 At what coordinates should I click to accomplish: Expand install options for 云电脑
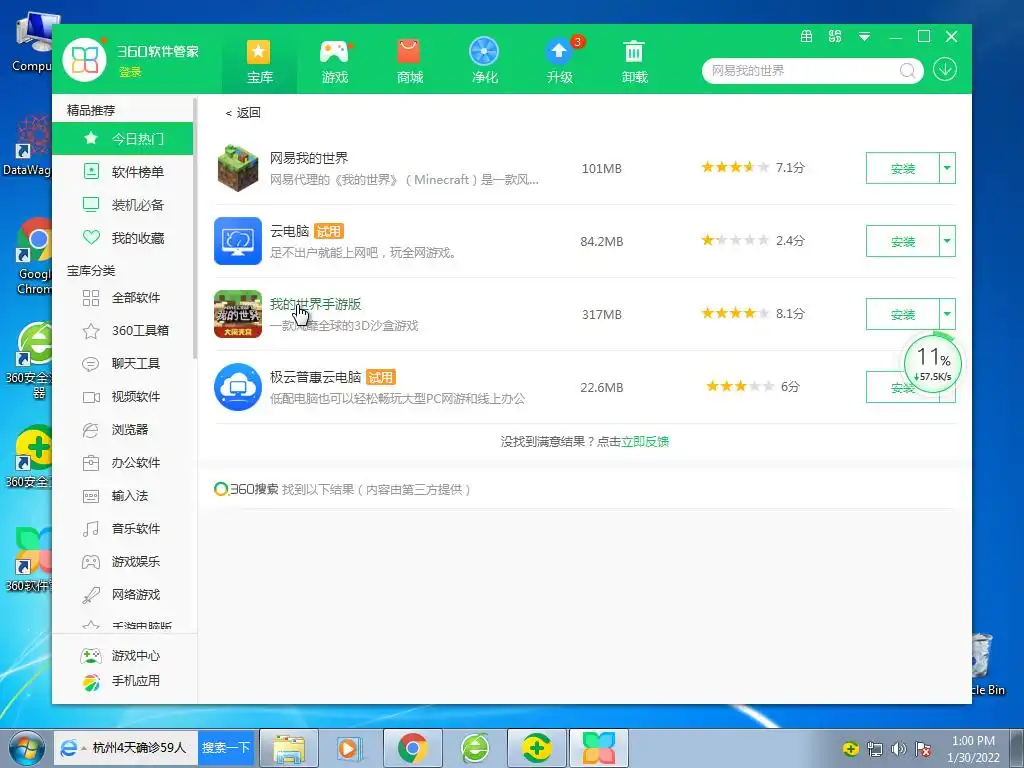[947, 242]
